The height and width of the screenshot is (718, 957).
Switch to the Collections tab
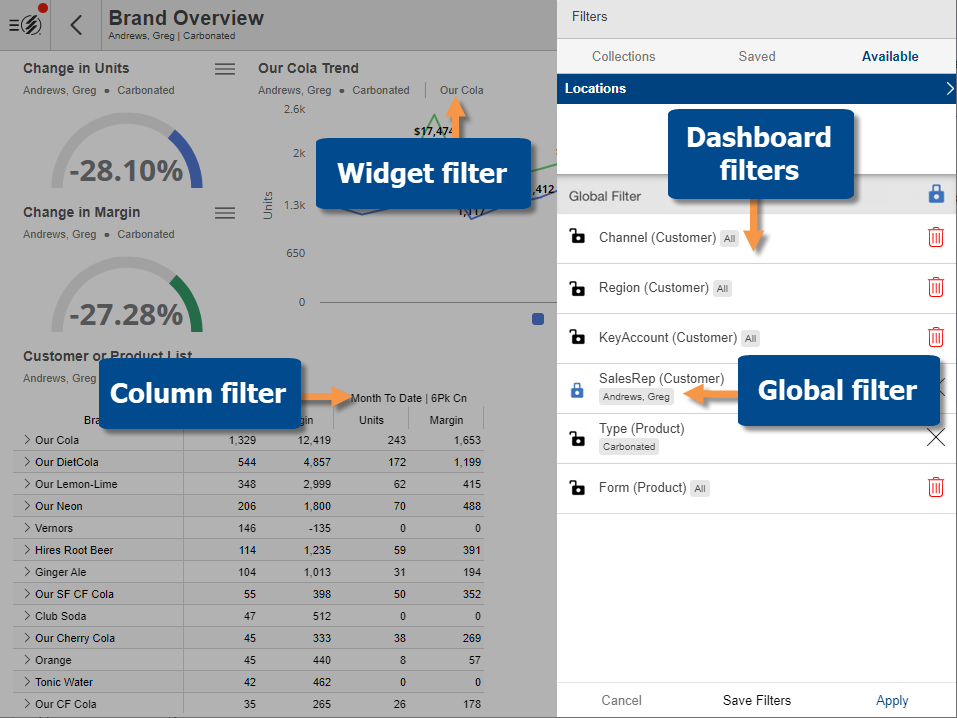pyautogui.click(x=623, y=57)
